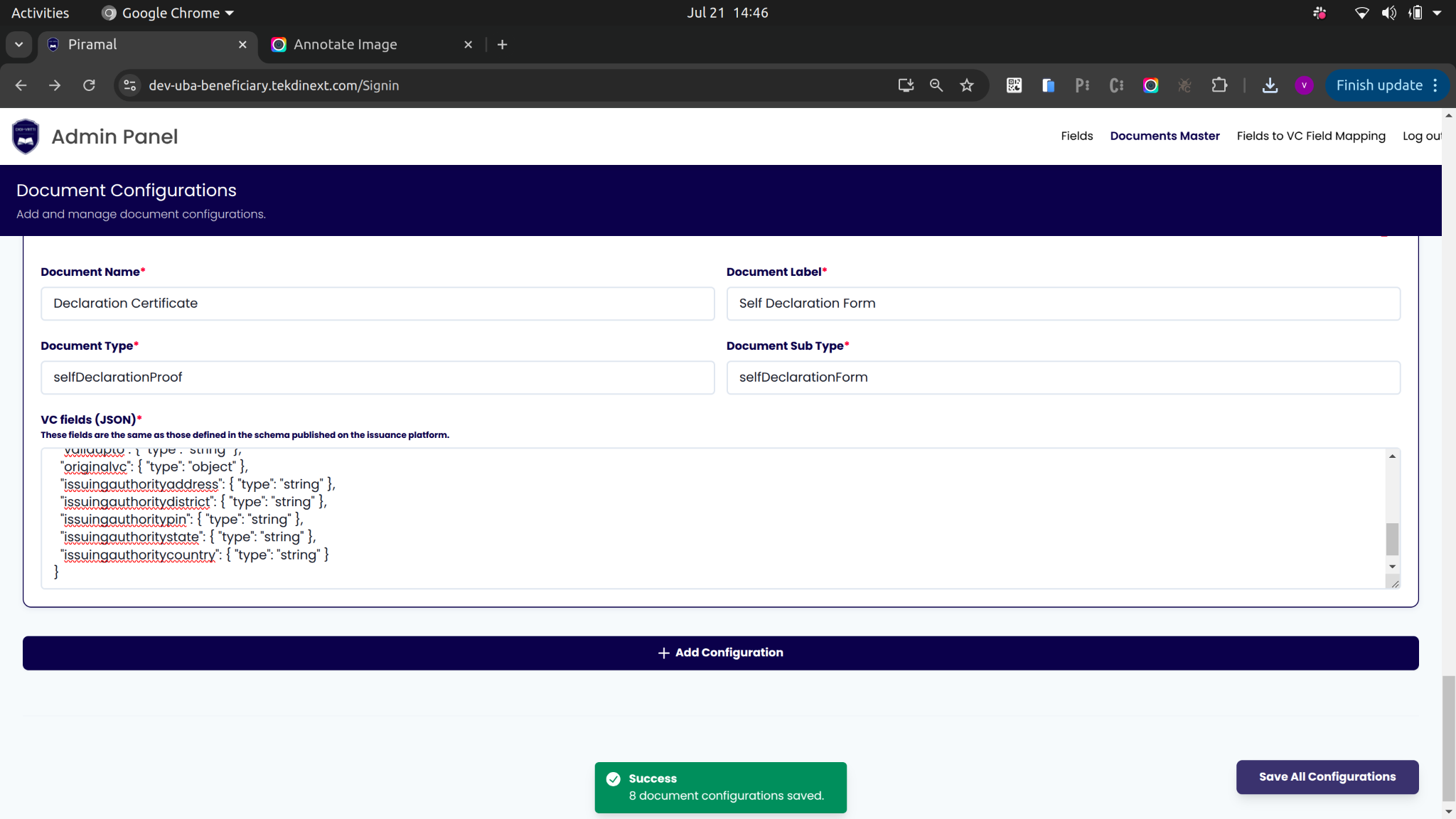Click the site information icon beside URL
Viewport: 1456px width, 819px height.
pyautogui.click(x=130, y=85)
